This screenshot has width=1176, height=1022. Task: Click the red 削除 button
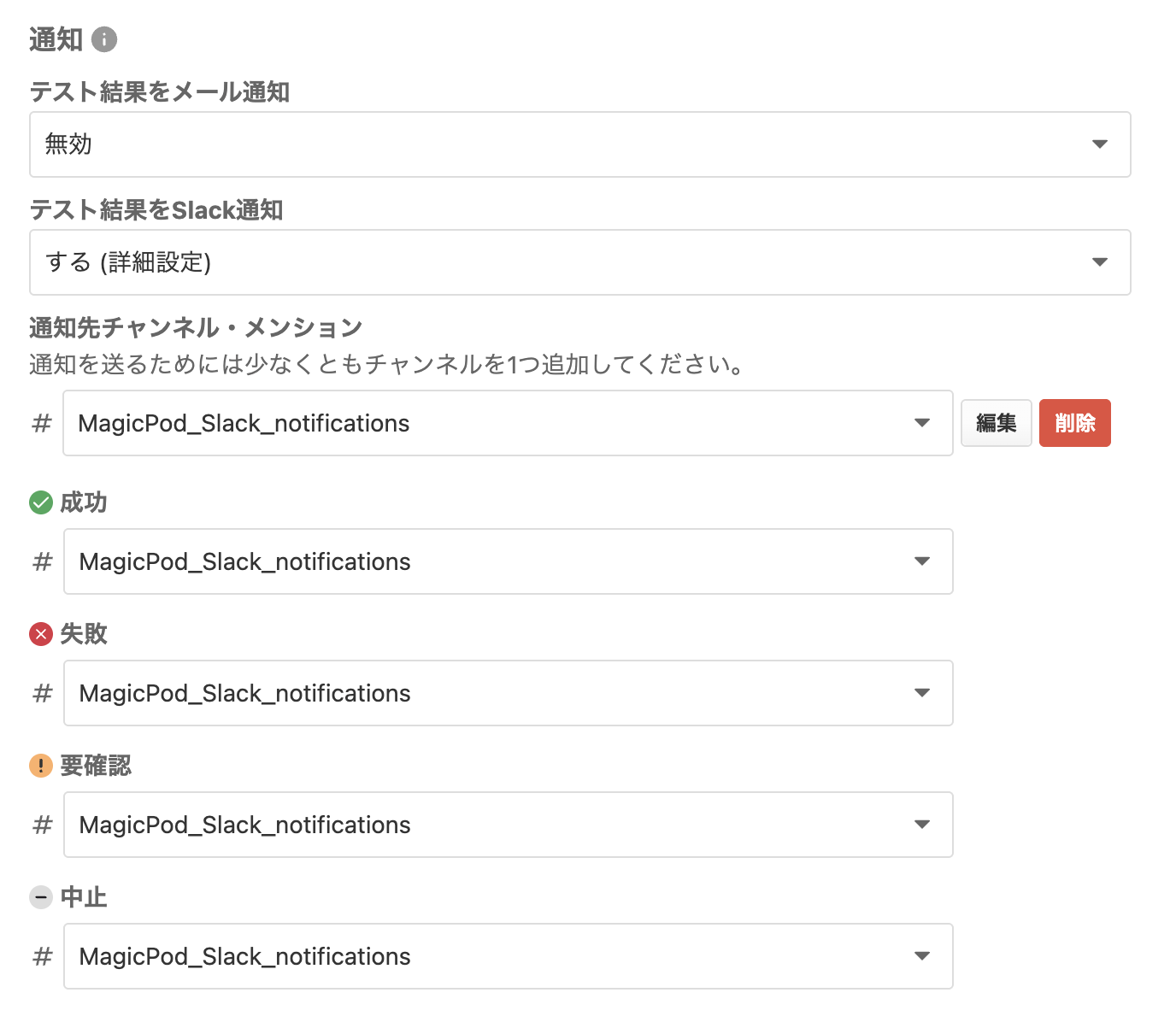(x=1075, y=423)
